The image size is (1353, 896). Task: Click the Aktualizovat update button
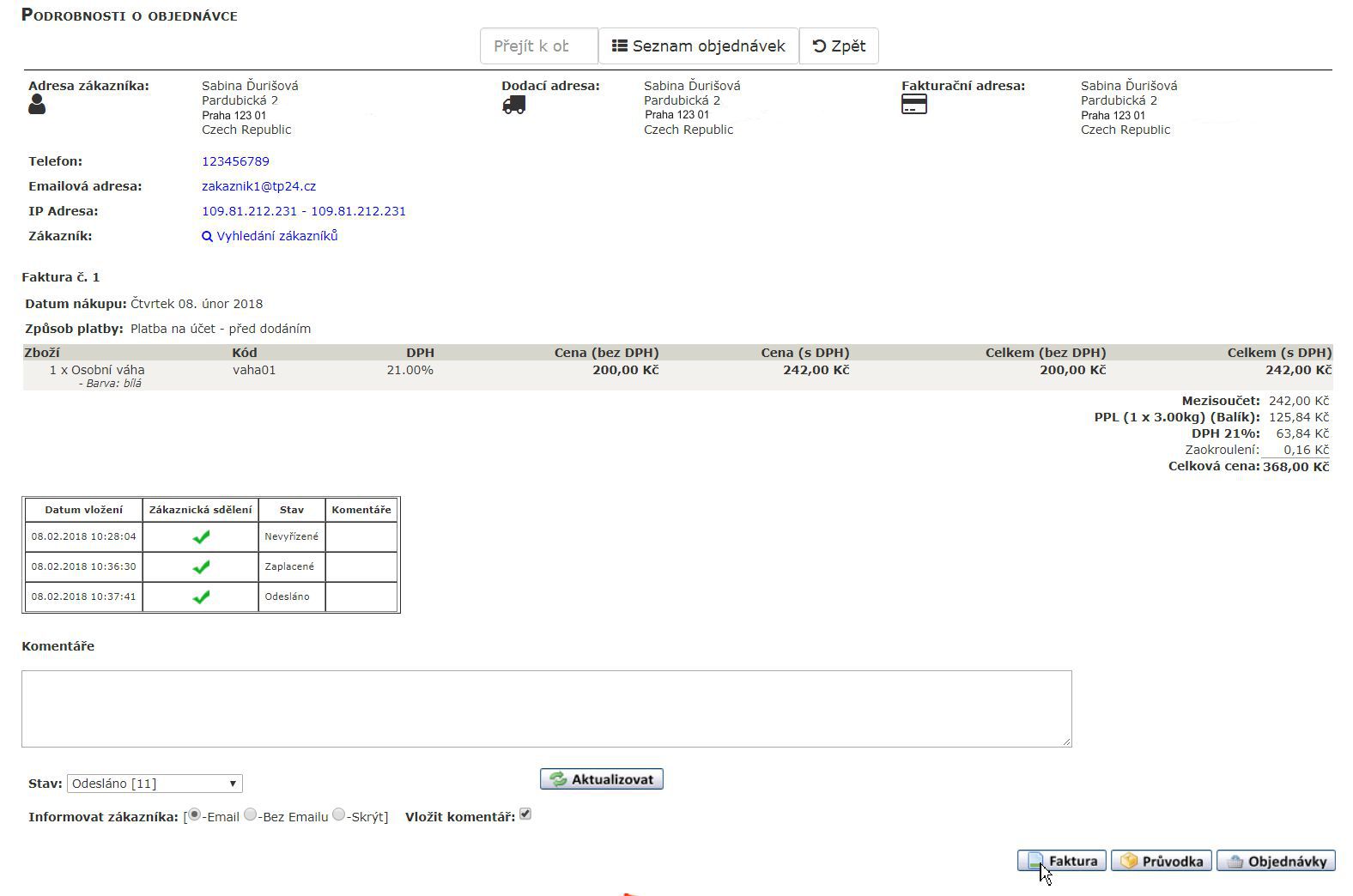[x=602, y=779]
